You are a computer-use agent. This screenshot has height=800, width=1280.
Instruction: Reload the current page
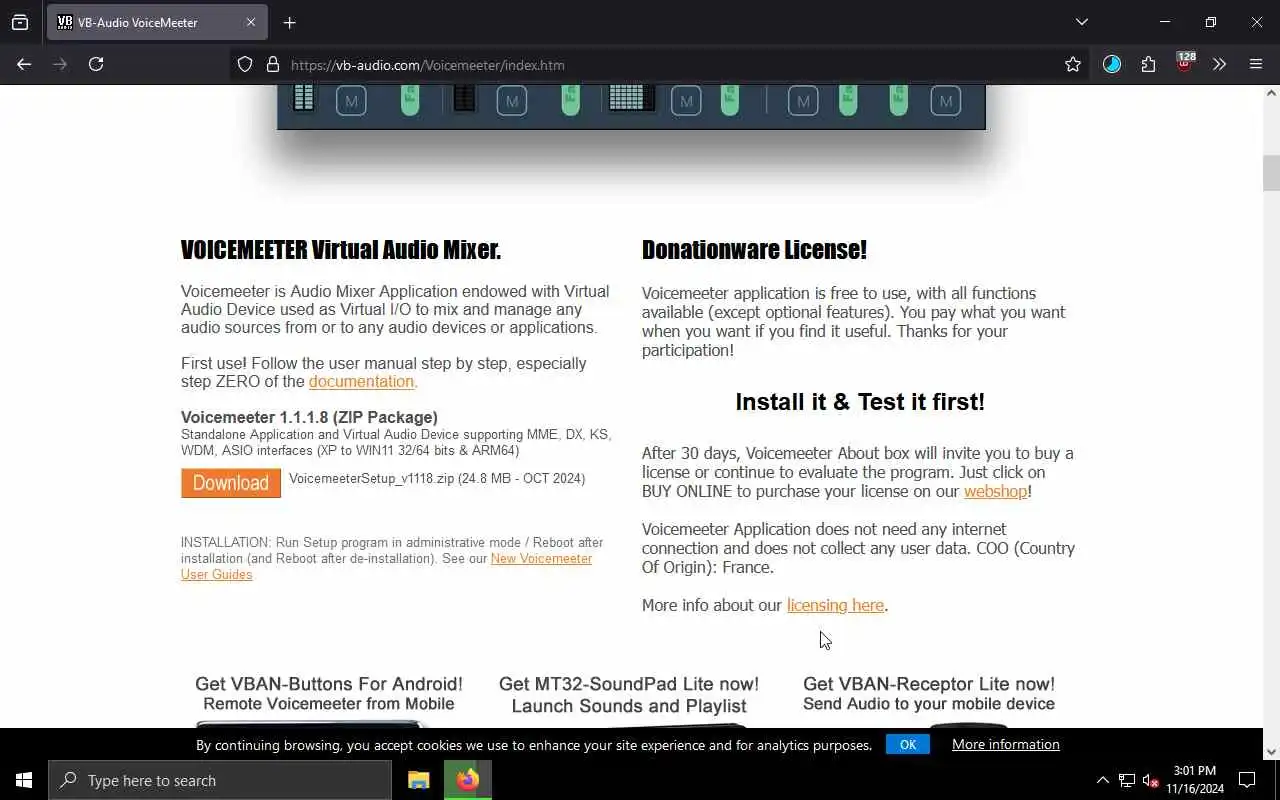pyautogui.click(x=96, y=64)
